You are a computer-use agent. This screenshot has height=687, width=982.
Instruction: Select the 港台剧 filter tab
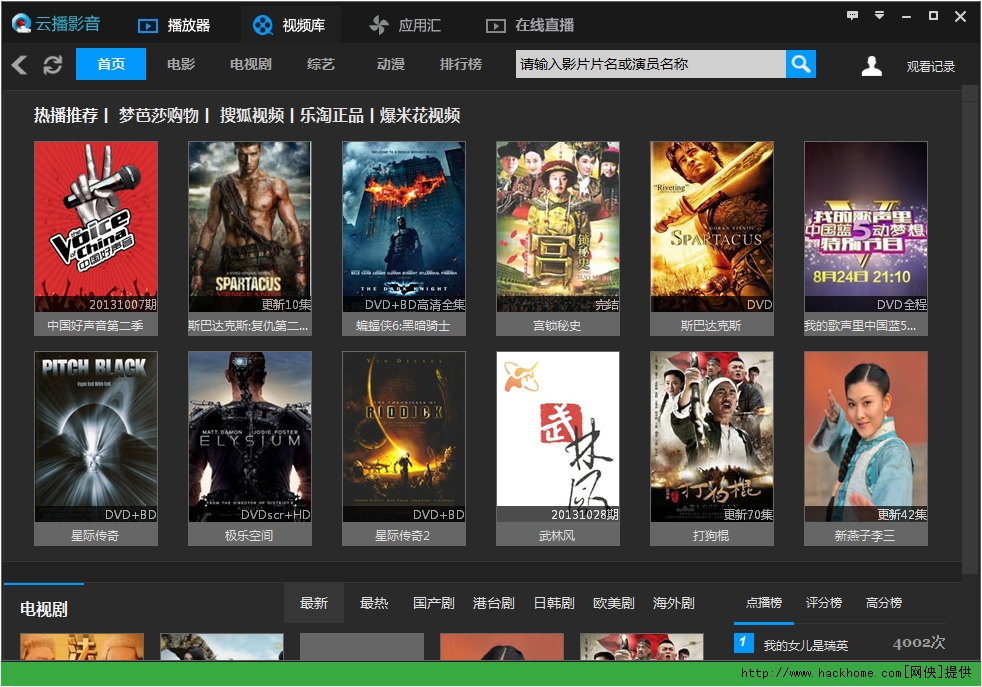click(x=494, y=603)
